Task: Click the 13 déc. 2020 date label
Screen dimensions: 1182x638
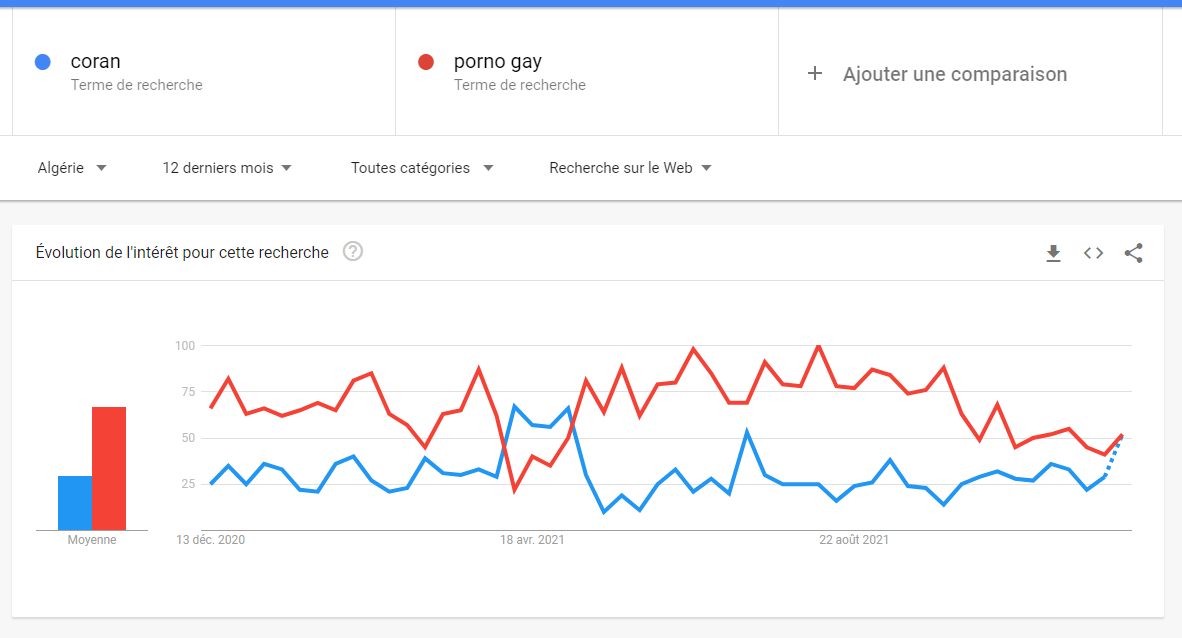Action: pyautogui.click(x=210, y=540)
